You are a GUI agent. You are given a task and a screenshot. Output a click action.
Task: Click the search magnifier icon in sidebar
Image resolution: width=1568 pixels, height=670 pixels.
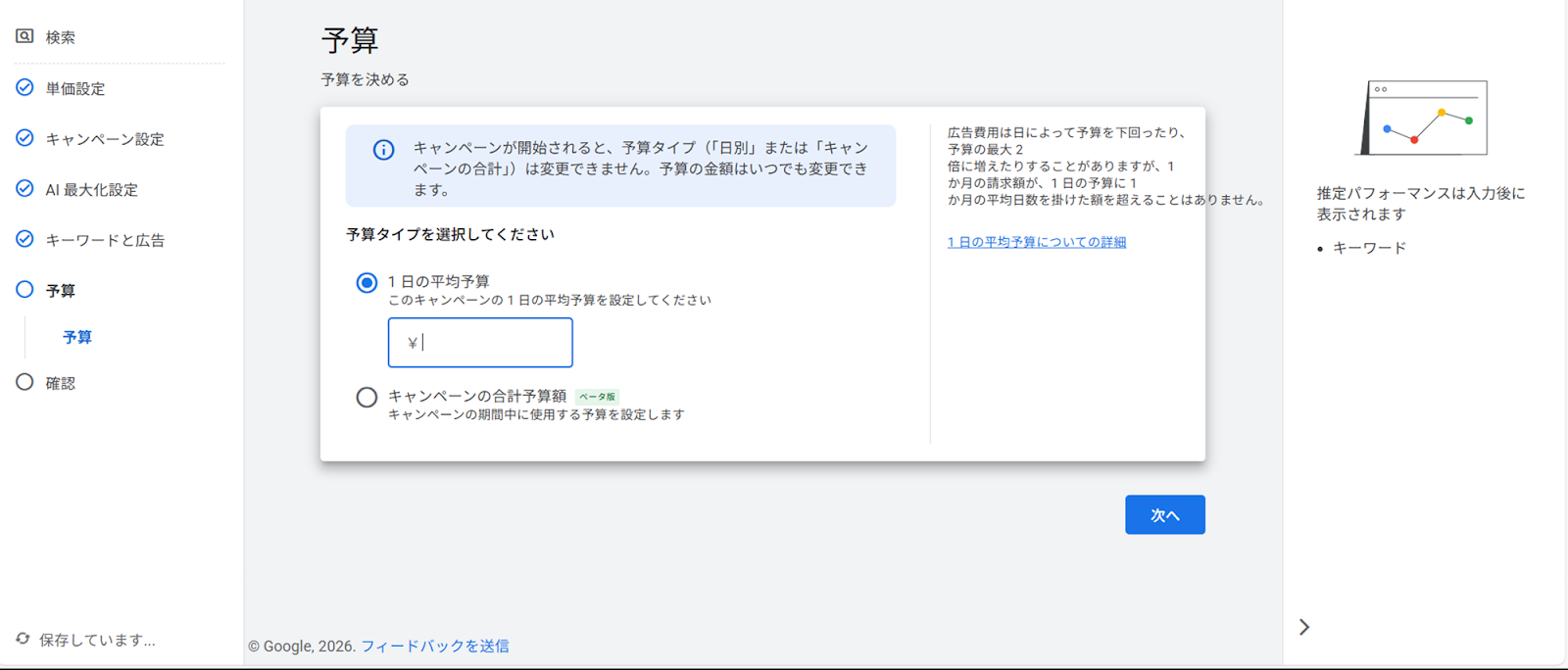(x=24, y=36)
